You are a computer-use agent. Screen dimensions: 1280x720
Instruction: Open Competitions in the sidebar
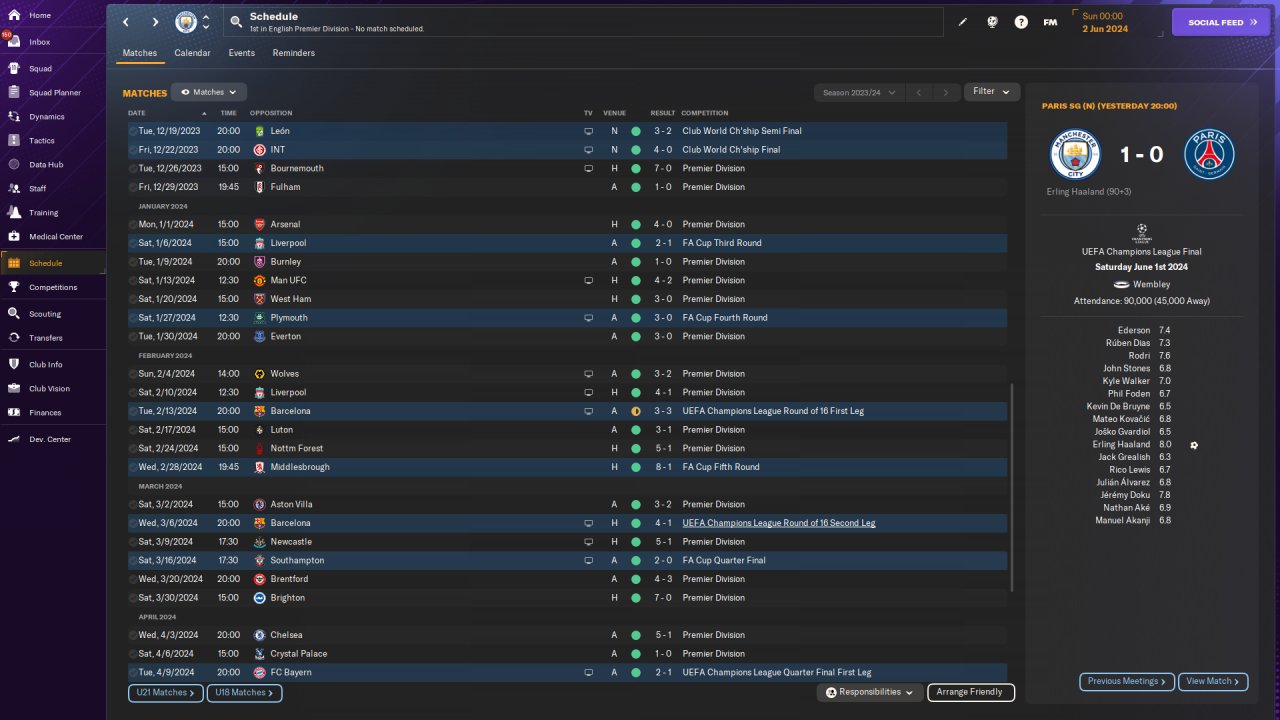(x=53, y=288)
